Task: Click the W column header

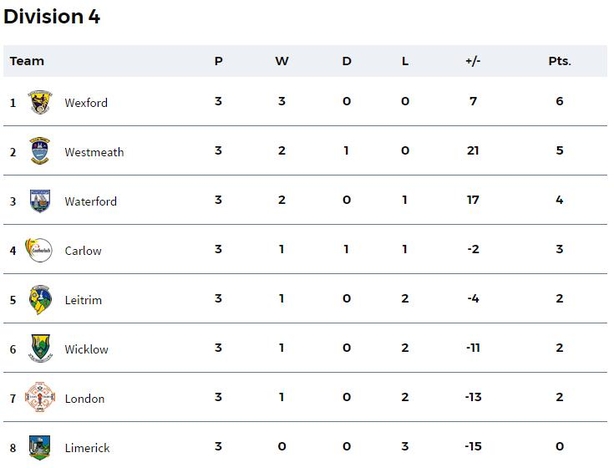Action: pyautogui.click(x=282, y=61)
